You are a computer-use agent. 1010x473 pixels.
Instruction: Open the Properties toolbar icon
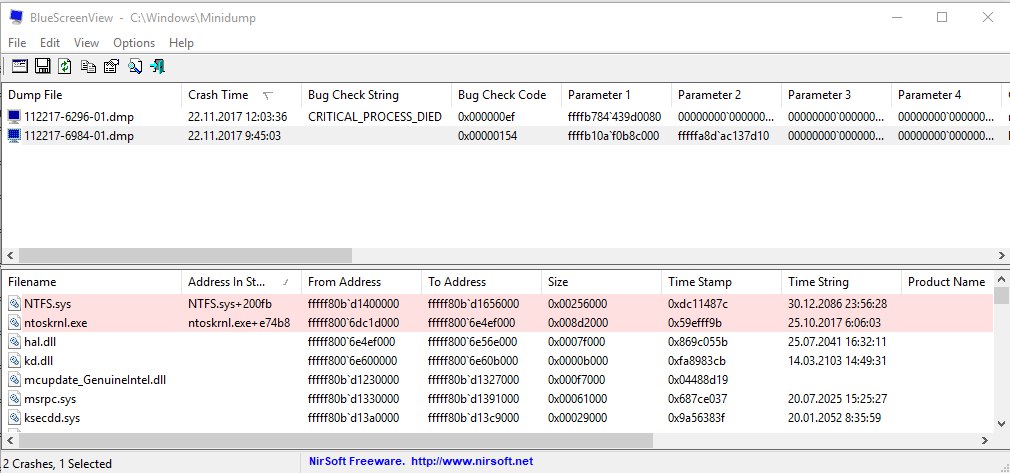tap(111, 66)
